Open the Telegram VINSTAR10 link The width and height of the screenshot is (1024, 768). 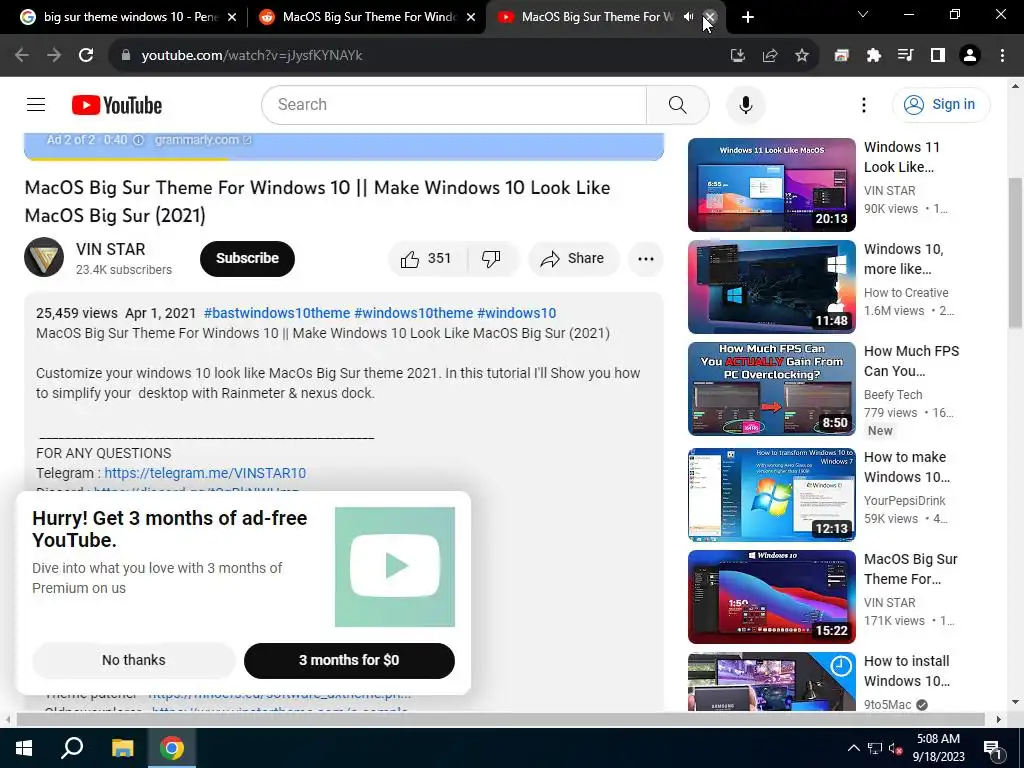pyautogui.click(x=205, y=473)
